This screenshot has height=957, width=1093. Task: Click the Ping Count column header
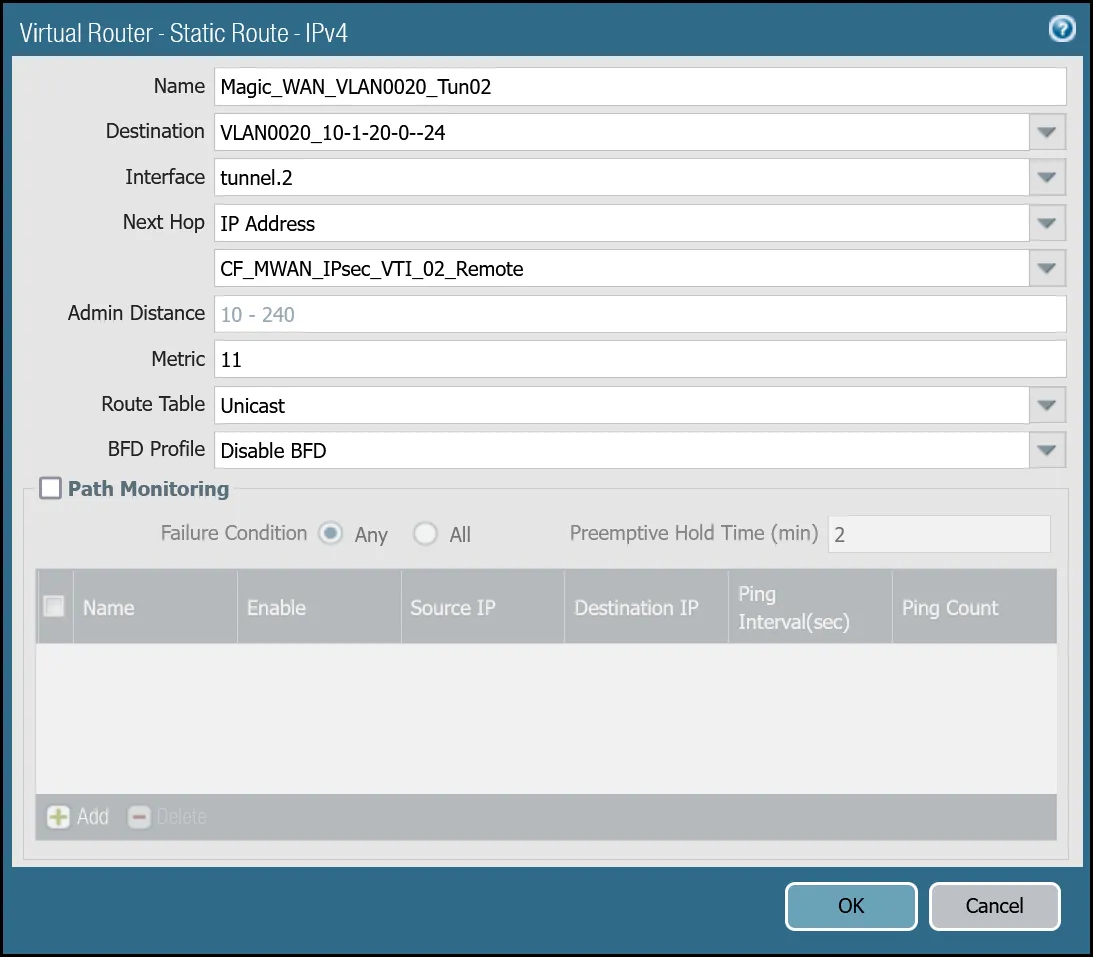(949, 607)
